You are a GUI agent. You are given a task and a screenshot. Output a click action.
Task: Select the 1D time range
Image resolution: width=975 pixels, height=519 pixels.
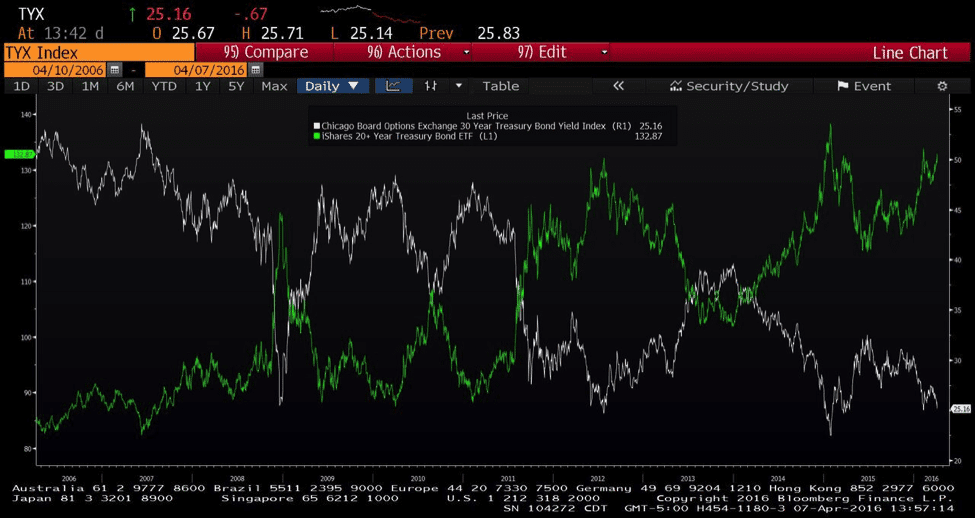tap(21, 86)
